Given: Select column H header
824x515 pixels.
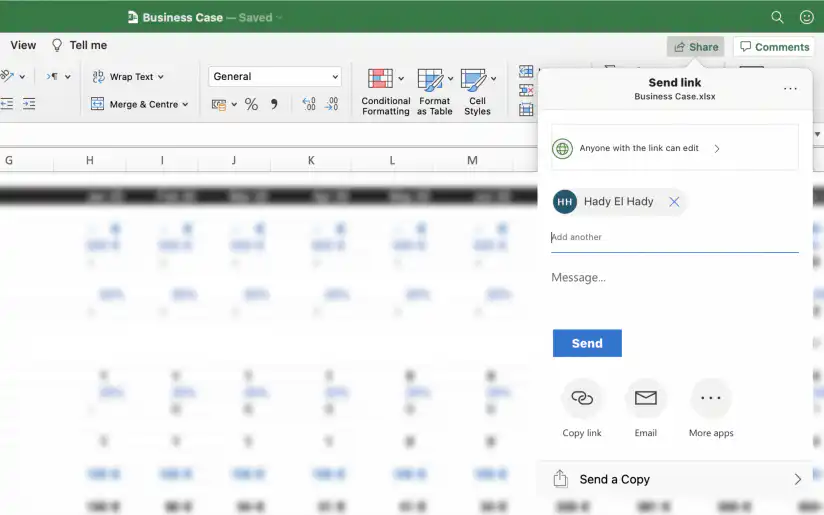Looking at the screenshot, I should 90,160.
